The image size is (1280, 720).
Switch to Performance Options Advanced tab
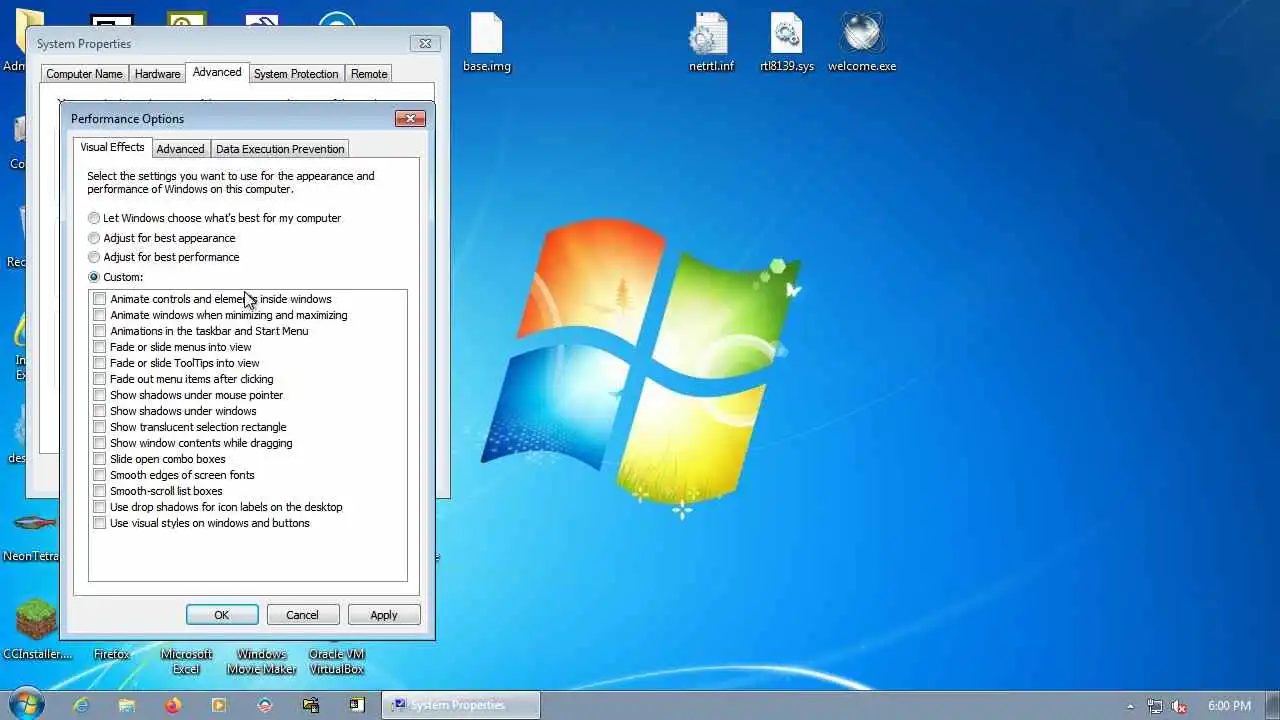click(180, 149)
